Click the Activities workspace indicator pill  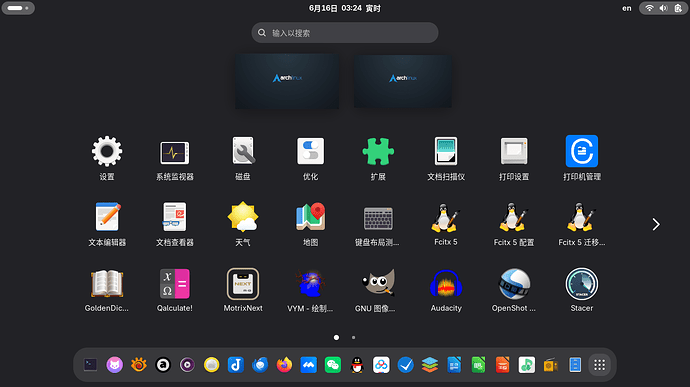pos(18,8)
